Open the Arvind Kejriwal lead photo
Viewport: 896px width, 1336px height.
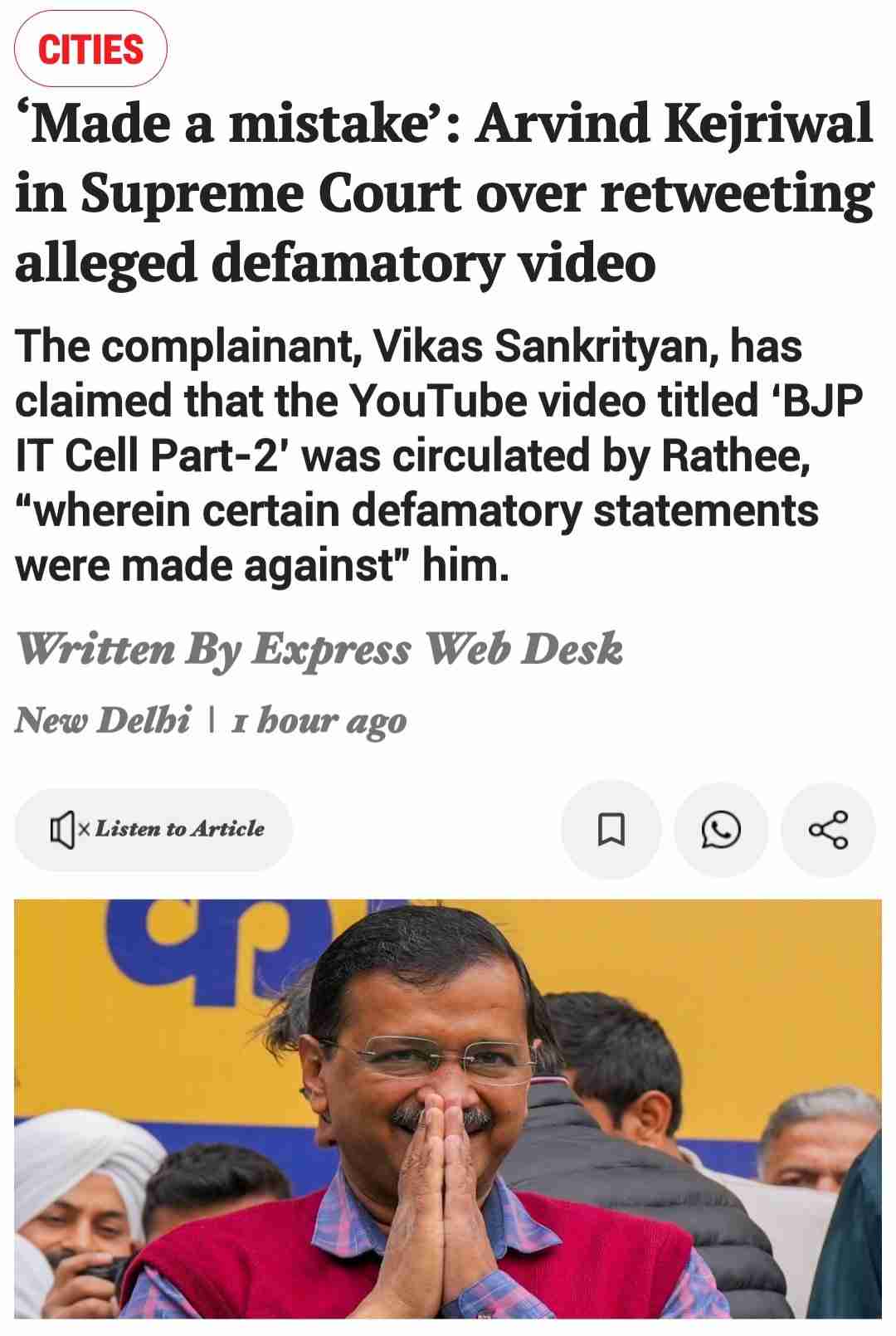(x=448, y=1109)
